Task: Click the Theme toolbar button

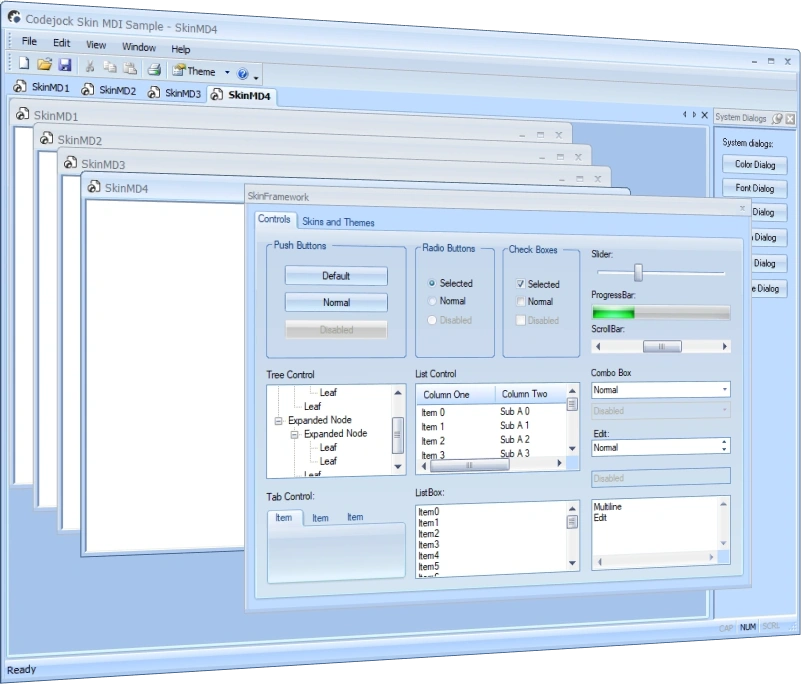Action: click(194, 71)
